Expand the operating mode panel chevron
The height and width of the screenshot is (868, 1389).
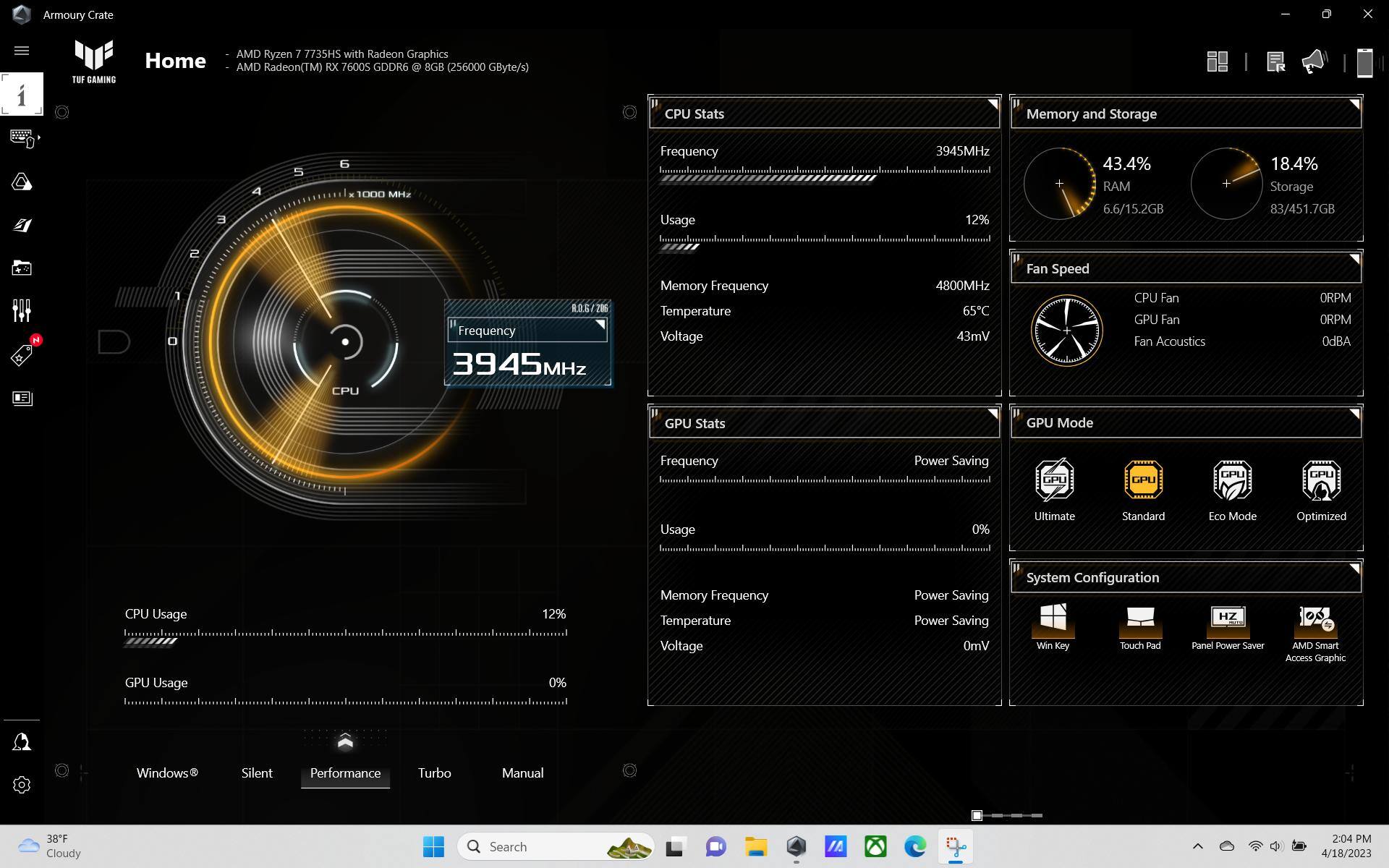345,742
